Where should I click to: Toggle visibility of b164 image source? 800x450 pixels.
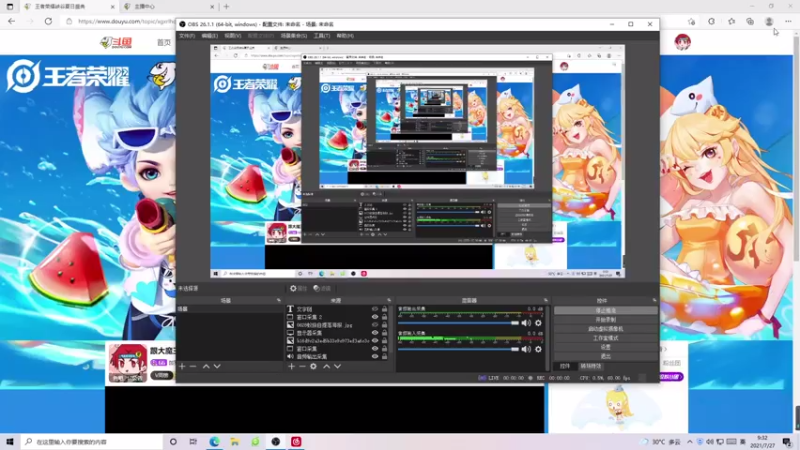[375, 340]
